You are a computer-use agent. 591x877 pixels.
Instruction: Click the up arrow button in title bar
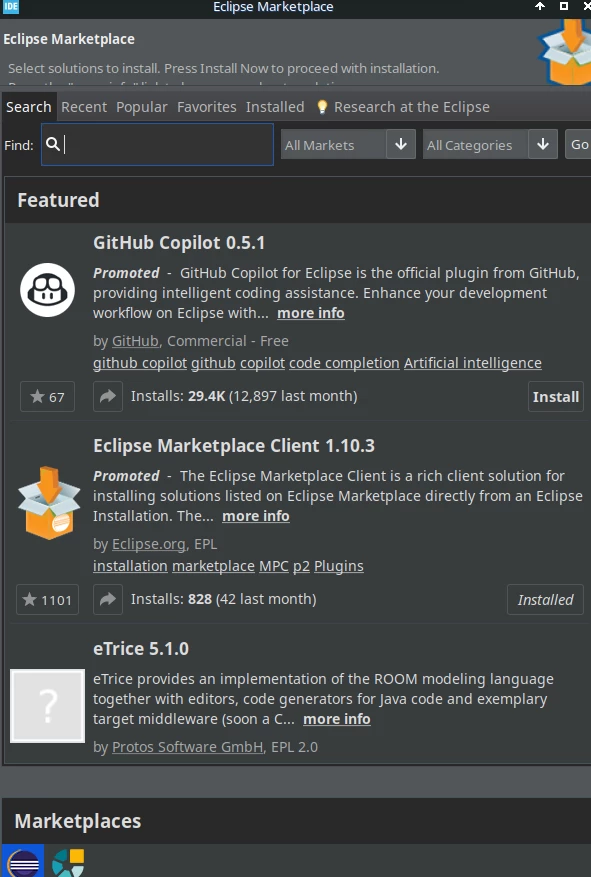tap(540, 6)
